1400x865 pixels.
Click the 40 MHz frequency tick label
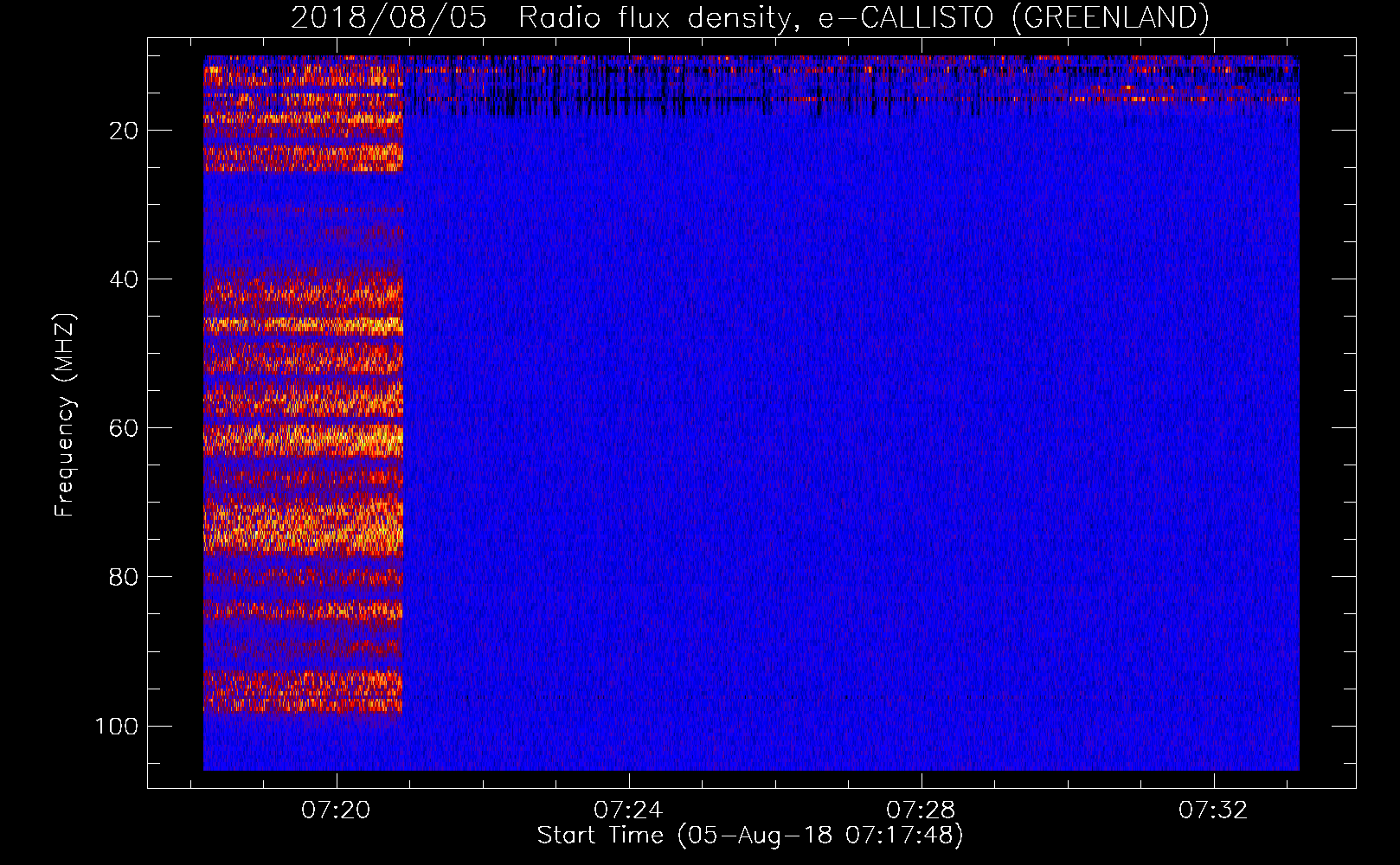tap(124, 279)
